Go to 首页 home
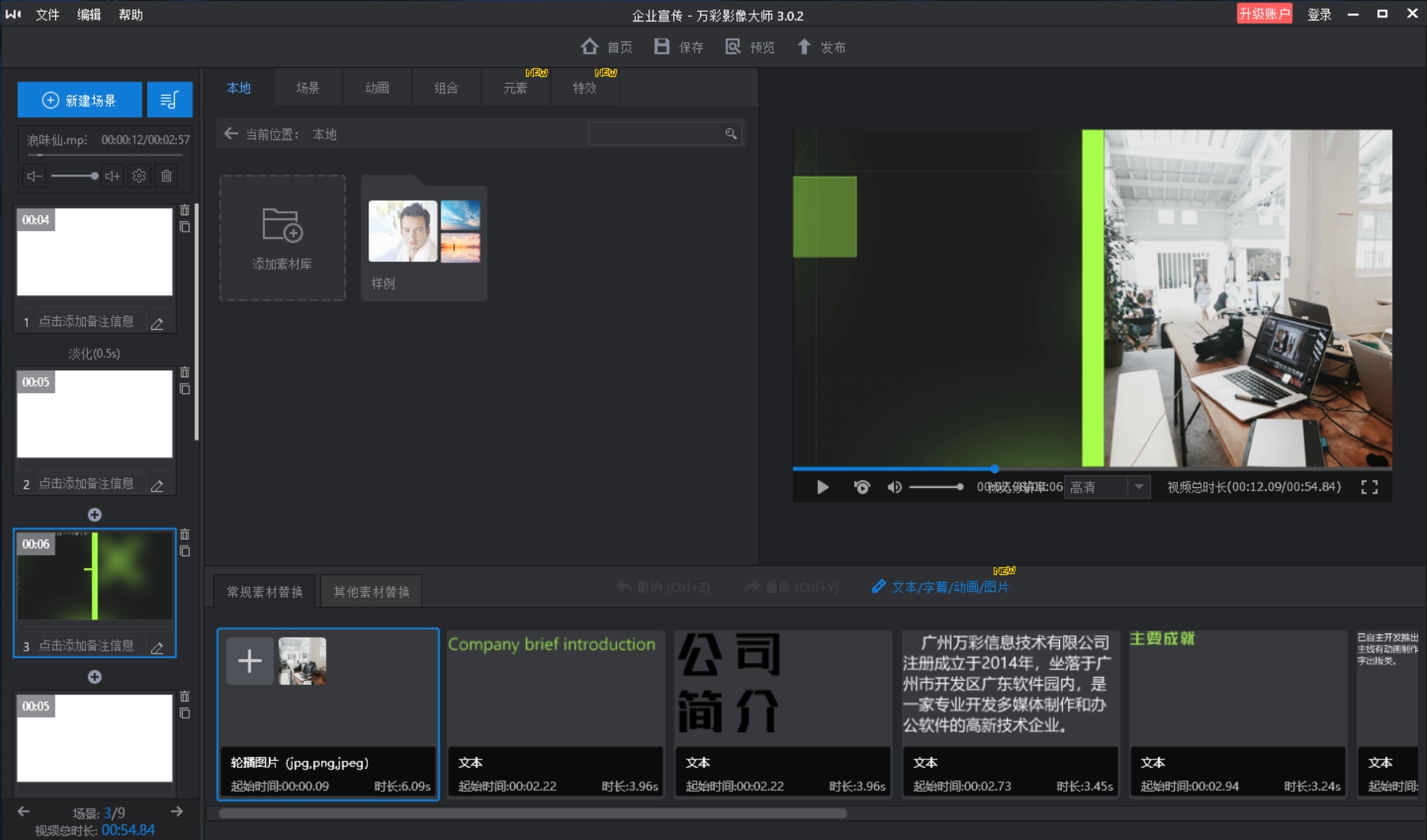 pyautogui.click(x=607, y=47)
